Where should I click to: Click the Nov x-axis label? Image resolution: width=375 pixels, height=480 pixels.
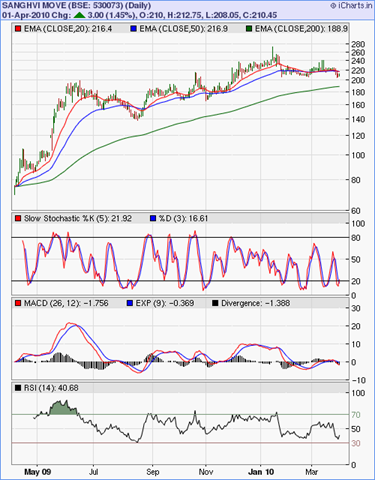tap(206, 472)
